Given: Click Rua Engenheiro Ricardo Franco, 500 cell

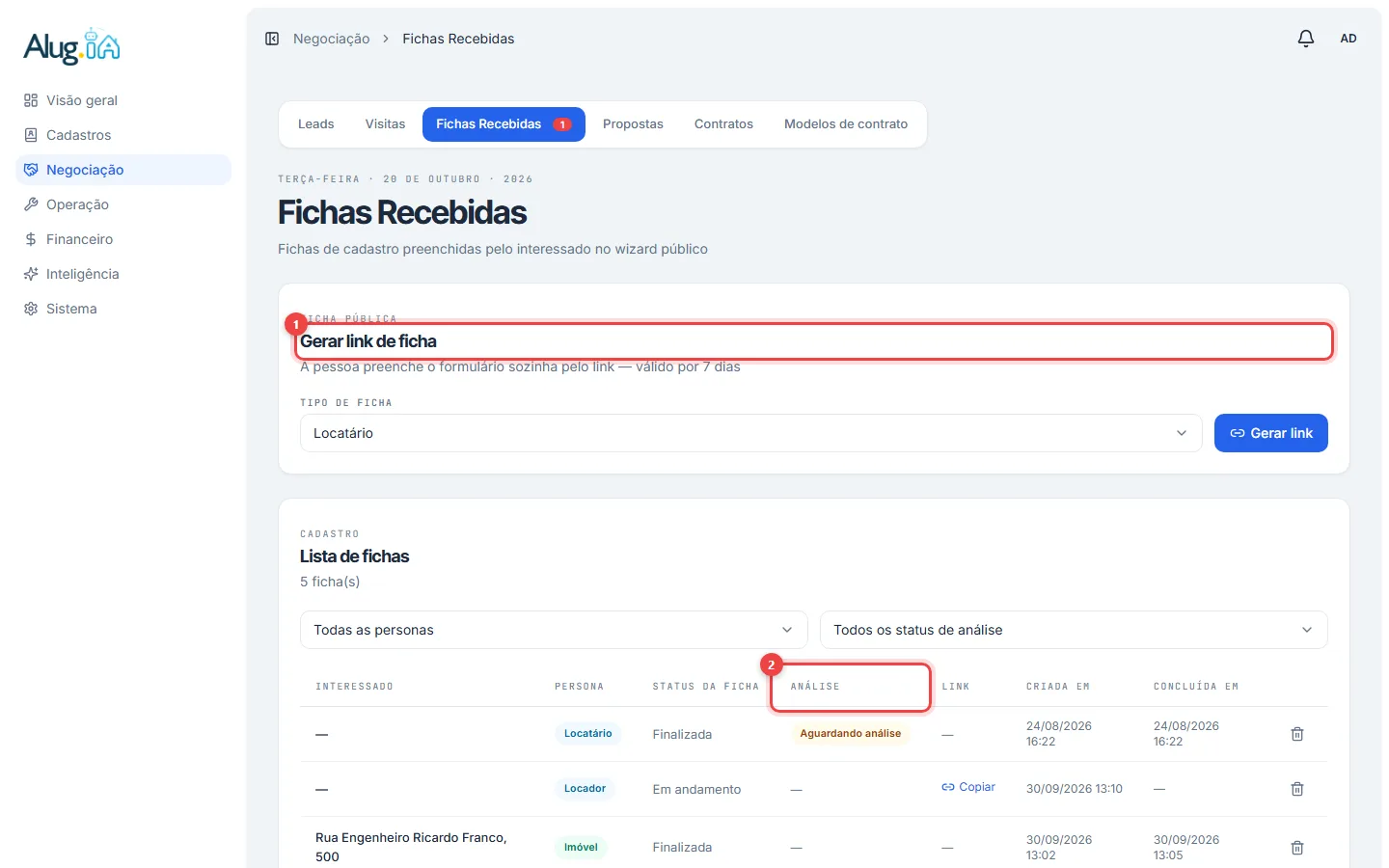Looking at the screenshot, I should [411, 847].
